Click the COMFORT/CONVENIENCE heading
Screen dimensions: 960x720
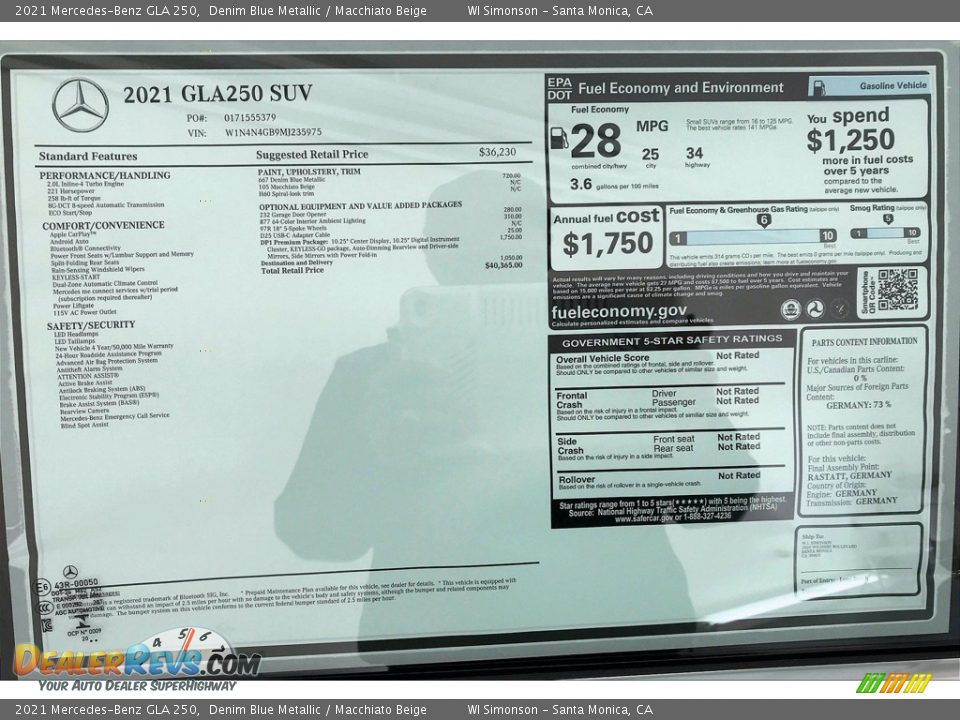[103, 225]
